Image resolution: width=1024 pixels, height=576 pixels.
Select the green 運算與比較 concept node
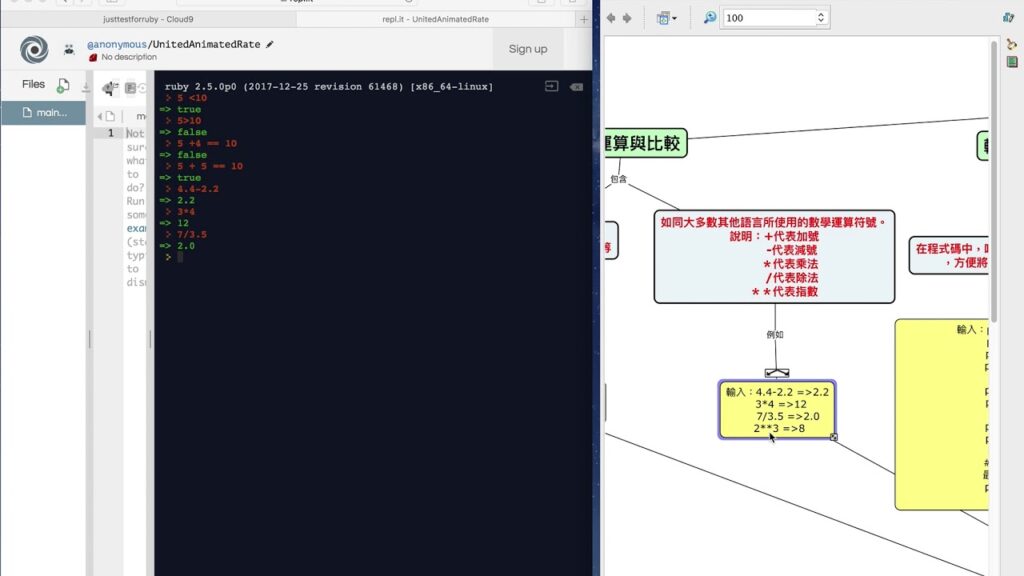coord(645,143)
